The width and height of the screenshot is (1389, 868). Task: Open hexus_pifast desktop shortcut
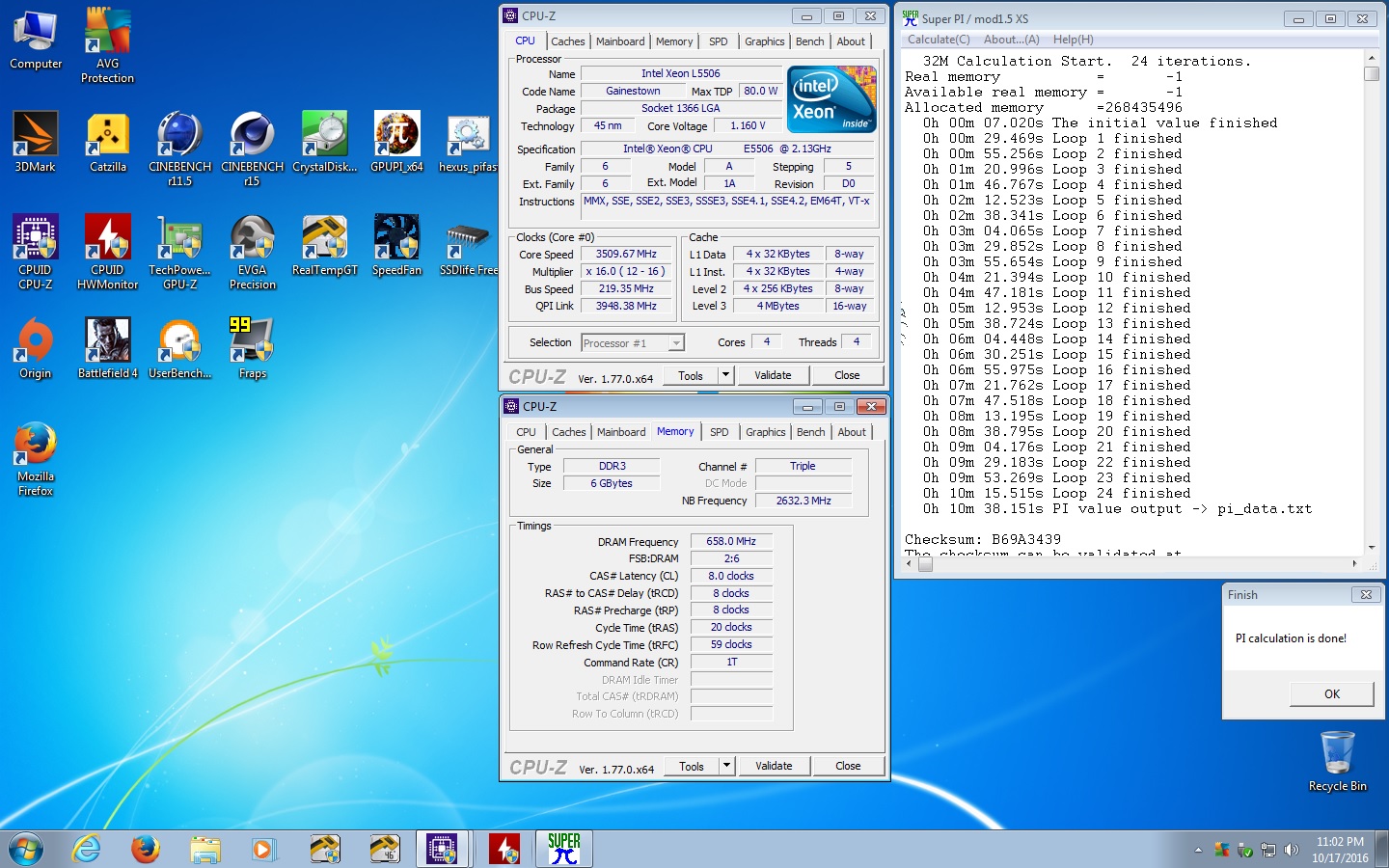pyautogui.click(x=469, y=143)
